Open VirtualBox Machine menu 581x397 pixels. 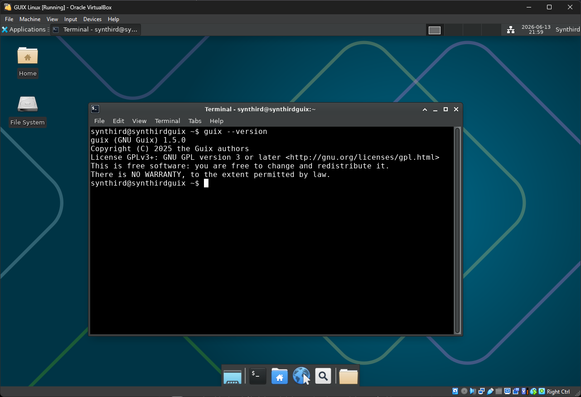(x=30, y=19)
